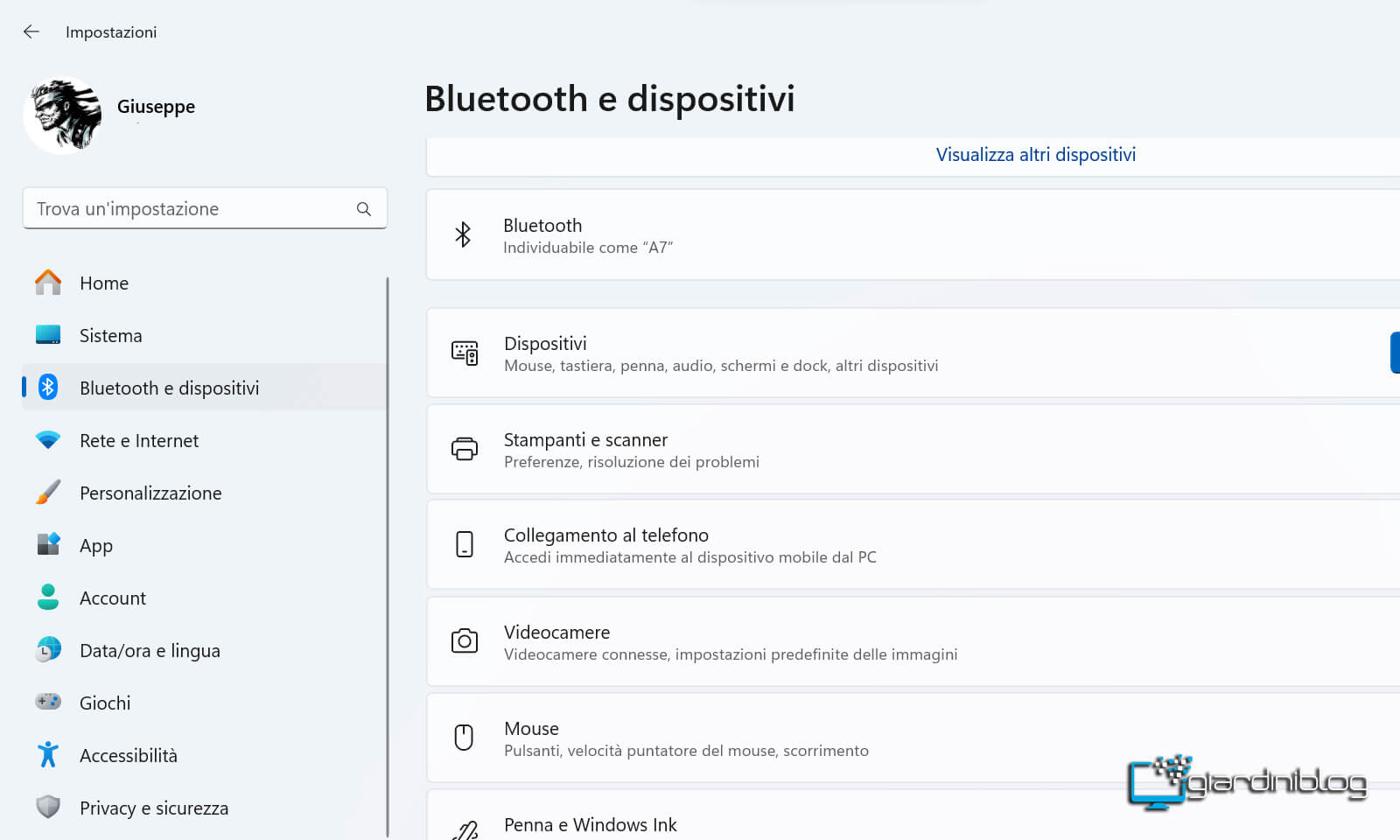This screenshot has width=1400, height=840.
Task: Click the App sidebar icon
Action: pyautogui.click(x=48, y=544)
